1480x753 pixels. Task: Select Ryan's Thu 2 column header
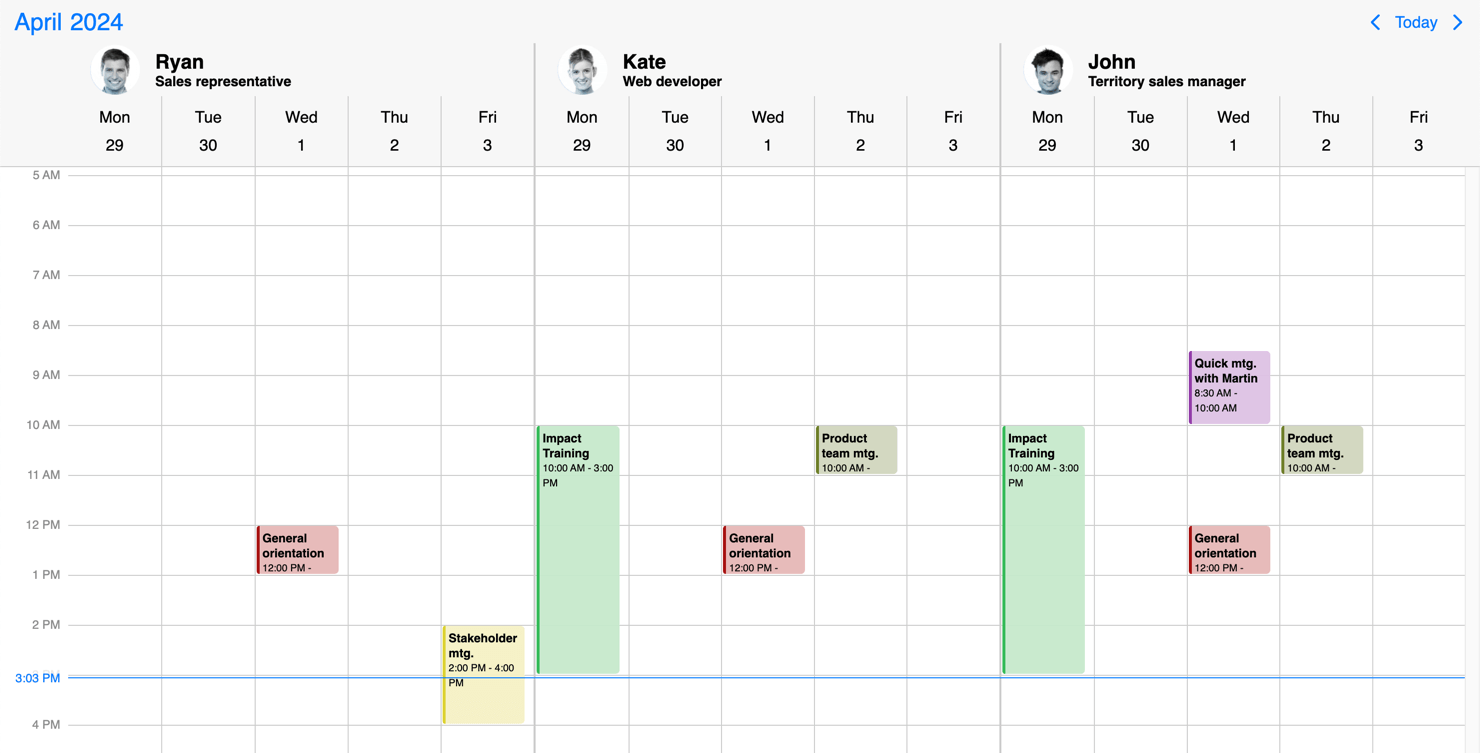tap(394, 131)
